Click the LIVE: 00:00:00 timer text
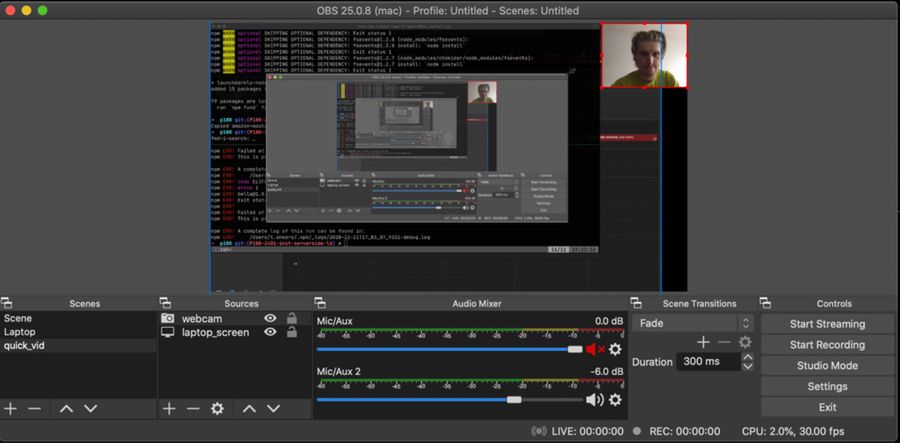 [587, 431]
